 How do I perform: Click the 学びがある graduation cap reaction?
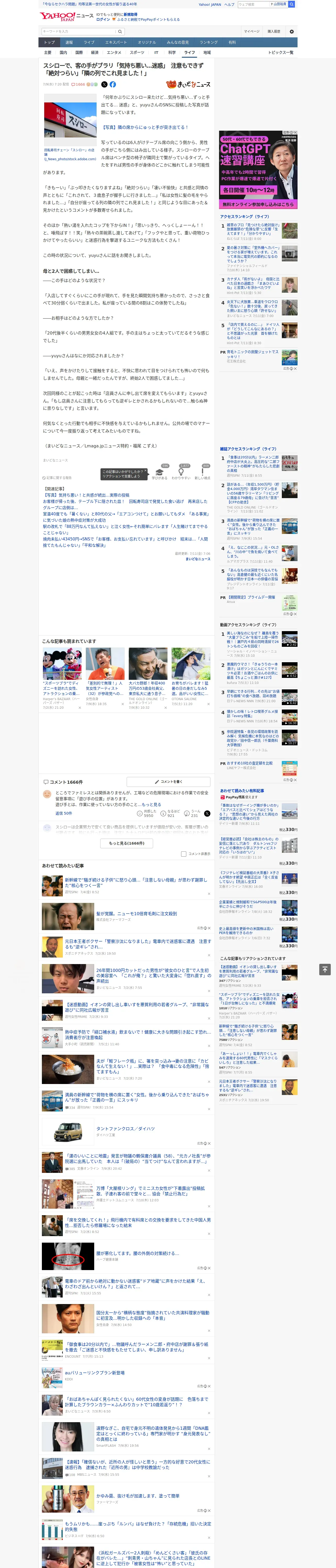160,472
